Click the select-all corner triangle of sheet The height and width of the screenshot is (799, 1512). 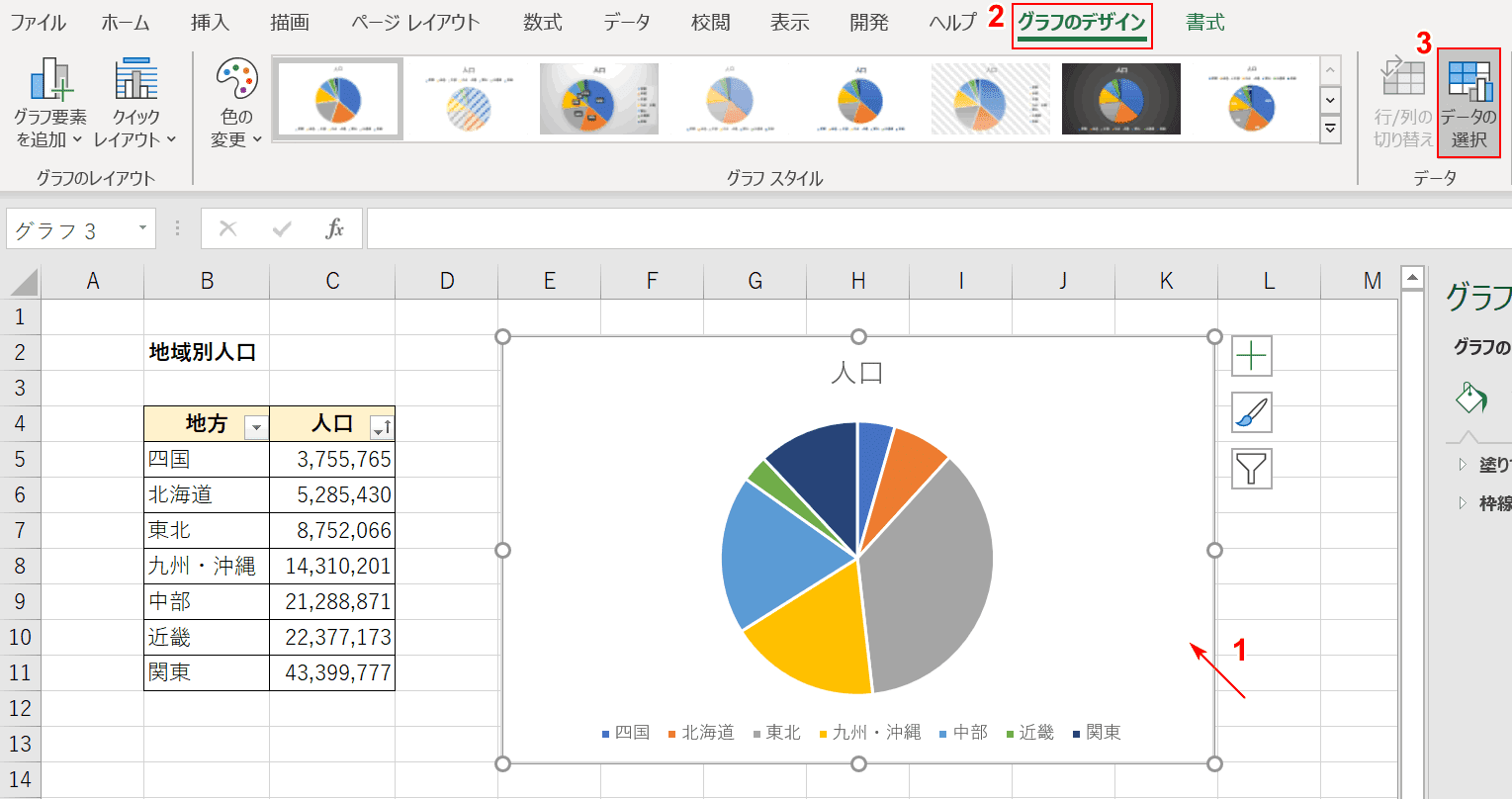[22, 282]
